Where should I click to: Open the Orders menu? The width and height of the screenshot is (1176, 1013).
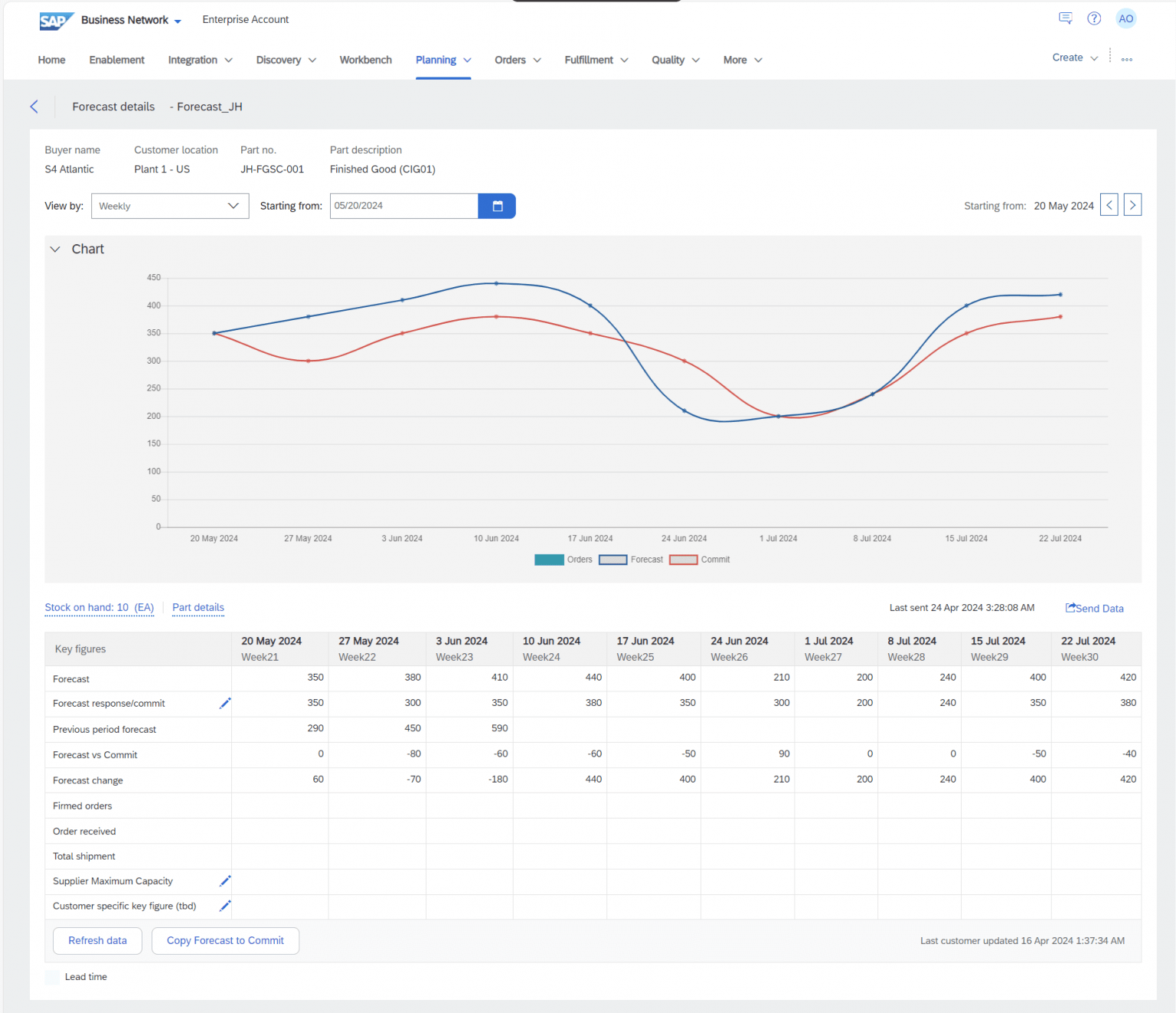coord(518,60)
